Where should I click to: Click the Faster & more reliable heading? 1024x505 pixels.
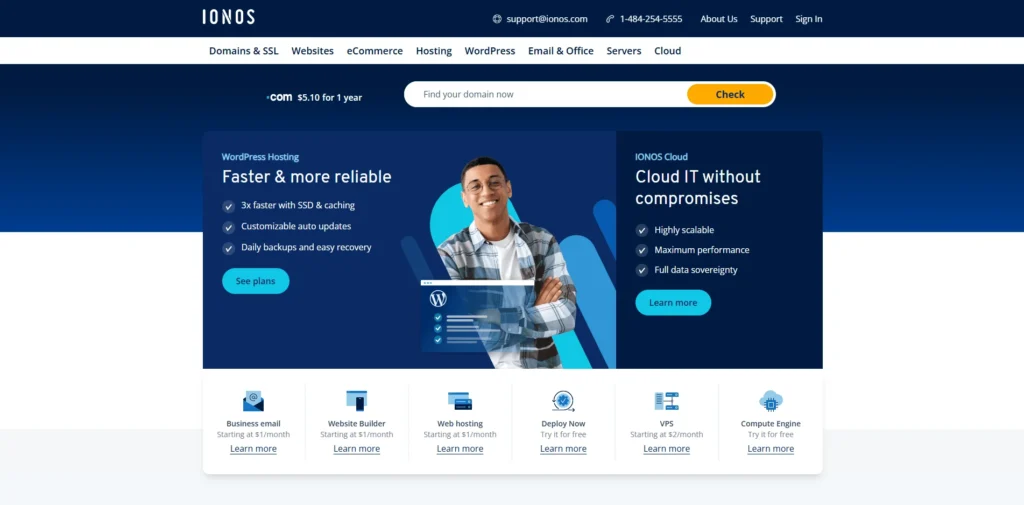(x=306, y=177)
